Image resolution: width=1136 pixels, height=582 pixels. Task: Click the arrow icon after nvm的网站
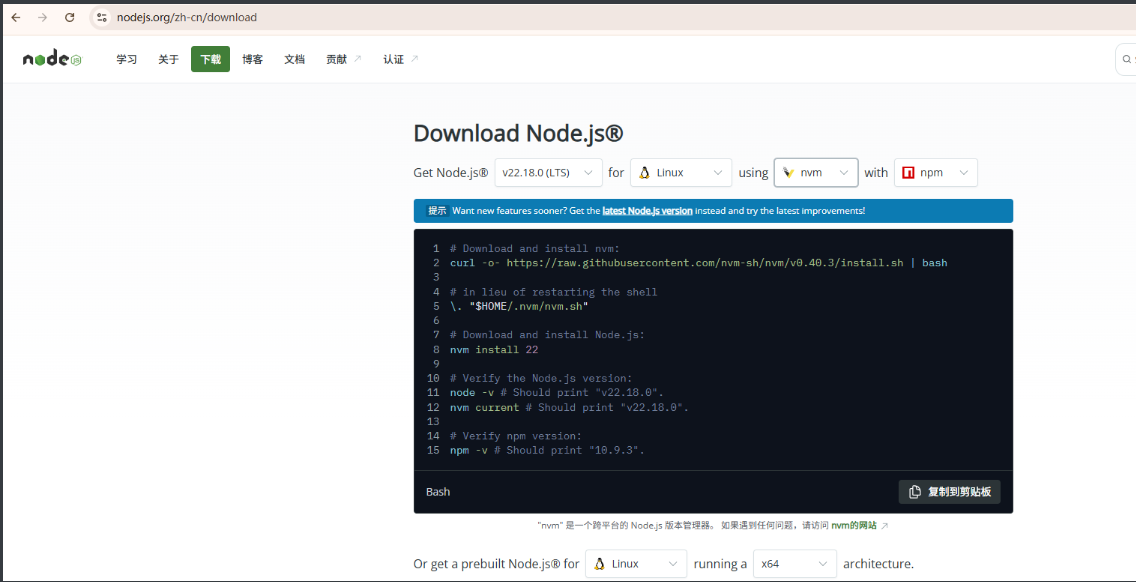(885, 525)
